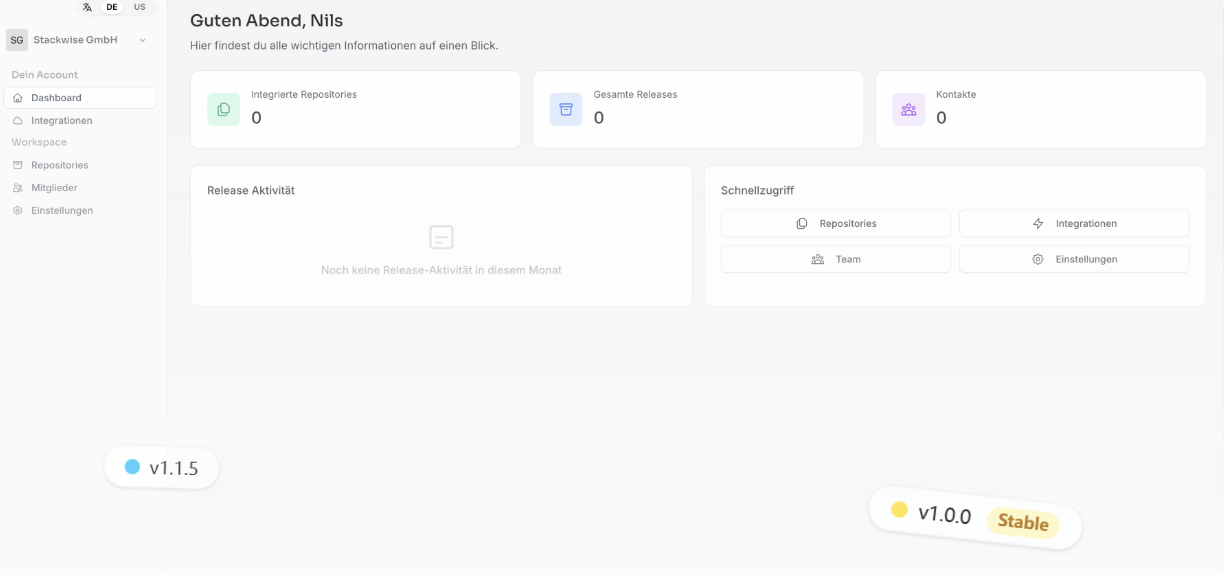Click the blue Gesamte Releases archive icon
The width and height of the screenshot is (1224, 575).
click(x=566, y=109)
